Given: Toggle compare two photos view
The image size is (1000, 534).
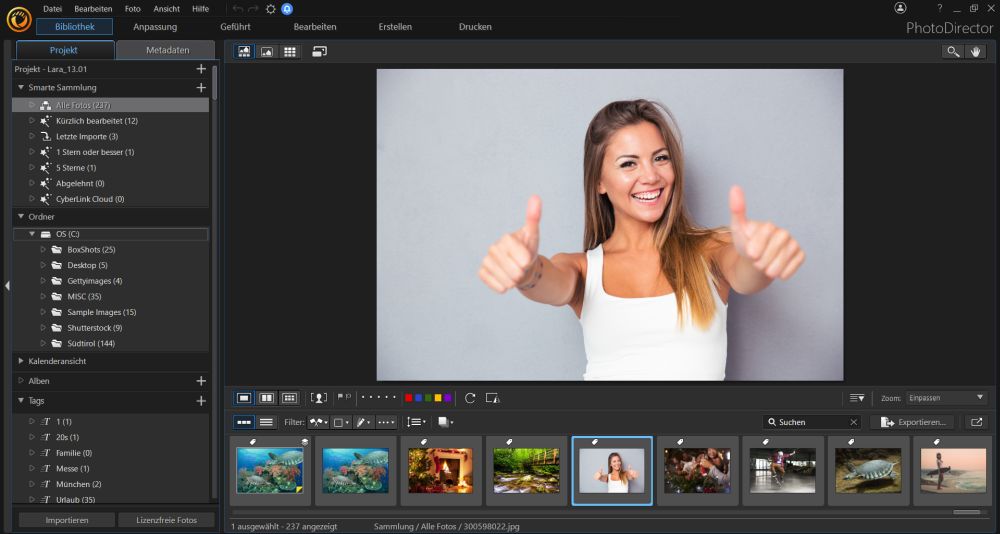Looking at the screenshot, I should pos(267,398).
